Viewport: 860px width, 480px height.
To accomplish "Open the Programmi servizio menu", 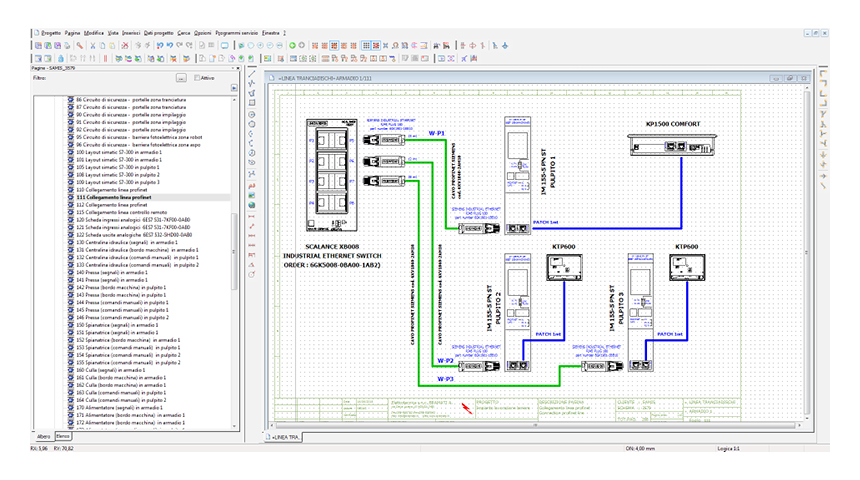I will coord(236,33).
